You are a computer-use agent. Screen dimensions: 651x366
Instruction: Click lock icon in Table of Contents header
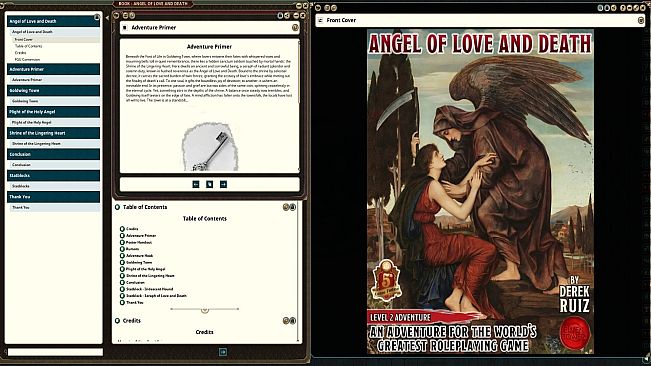pyautogui.click(x=293, y=207)
